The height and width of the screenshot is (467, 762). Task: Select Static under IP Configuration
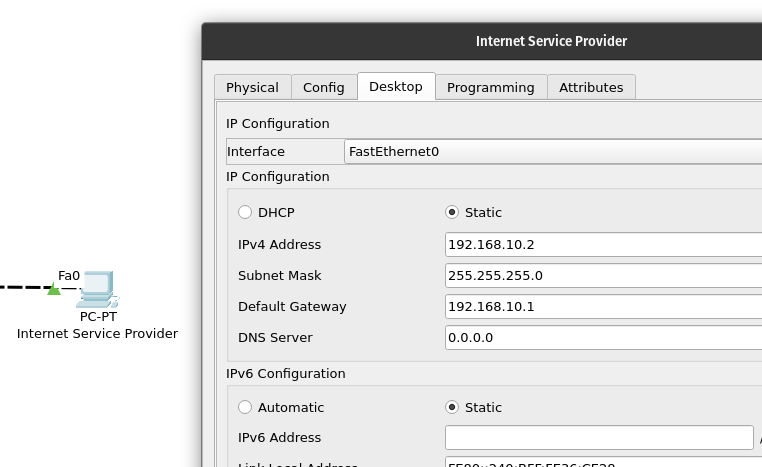point(453,212)
